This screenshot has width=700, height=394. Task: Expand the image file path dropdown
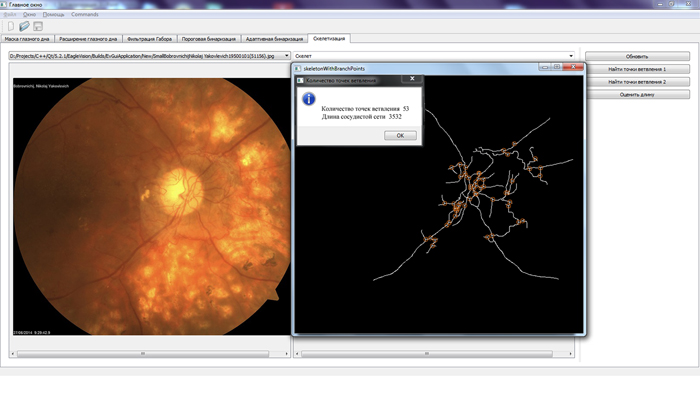pos(287,56)
